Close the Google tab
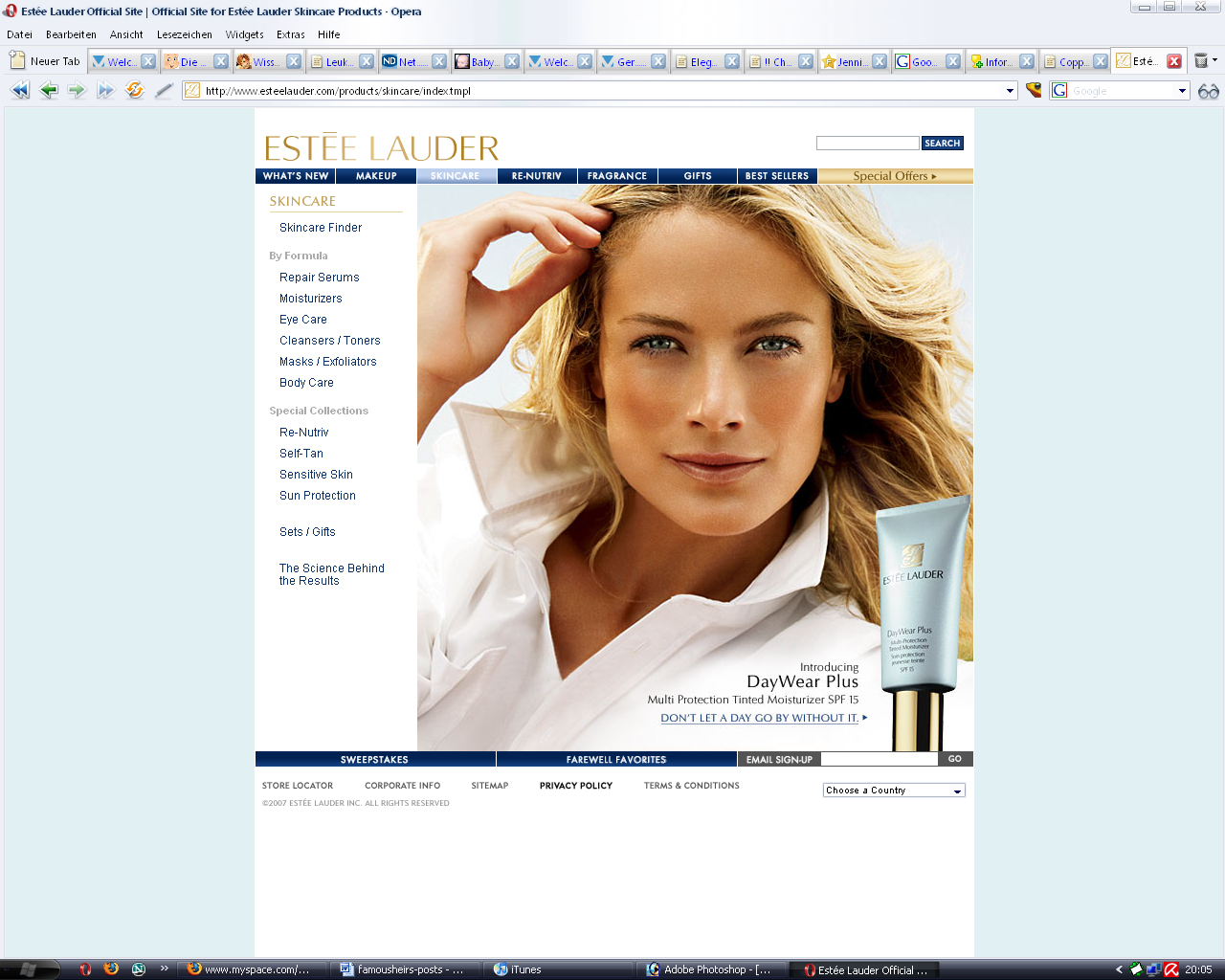This screenshot has height=980, width=1225. coord(953,61)
